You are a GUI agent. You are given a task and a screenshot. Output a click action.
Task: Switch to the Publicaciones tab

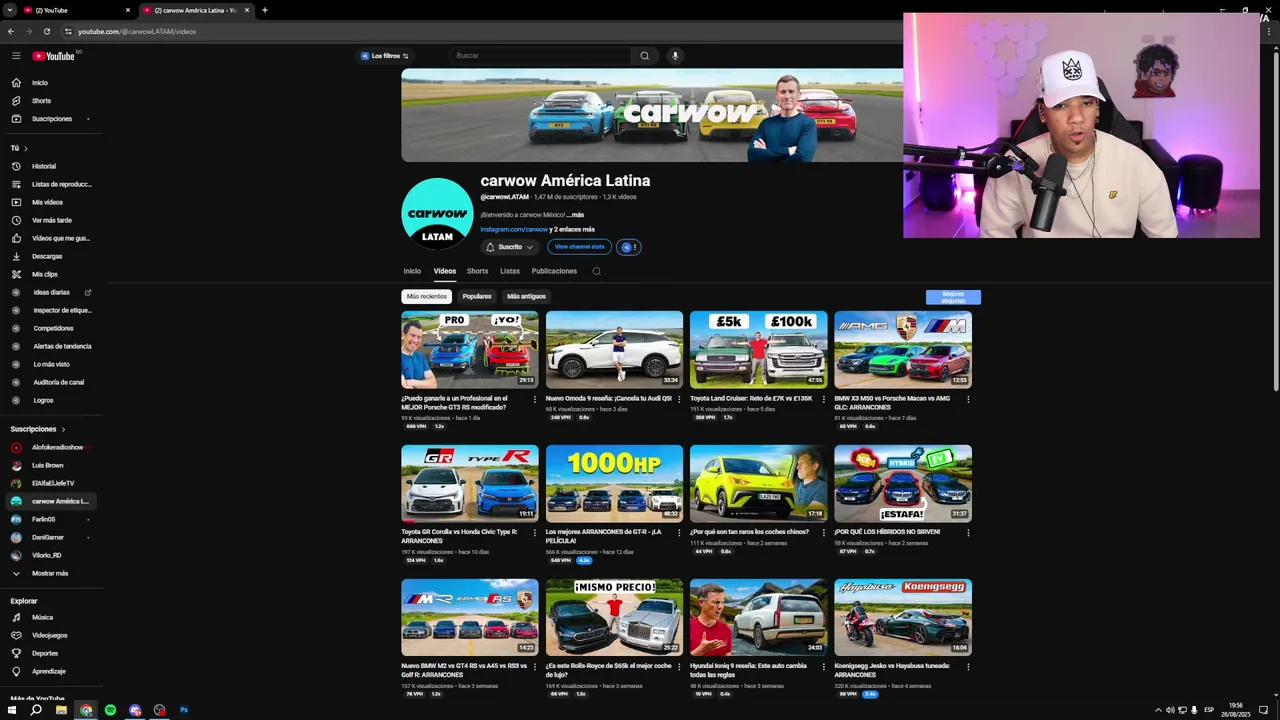point(554,271)
